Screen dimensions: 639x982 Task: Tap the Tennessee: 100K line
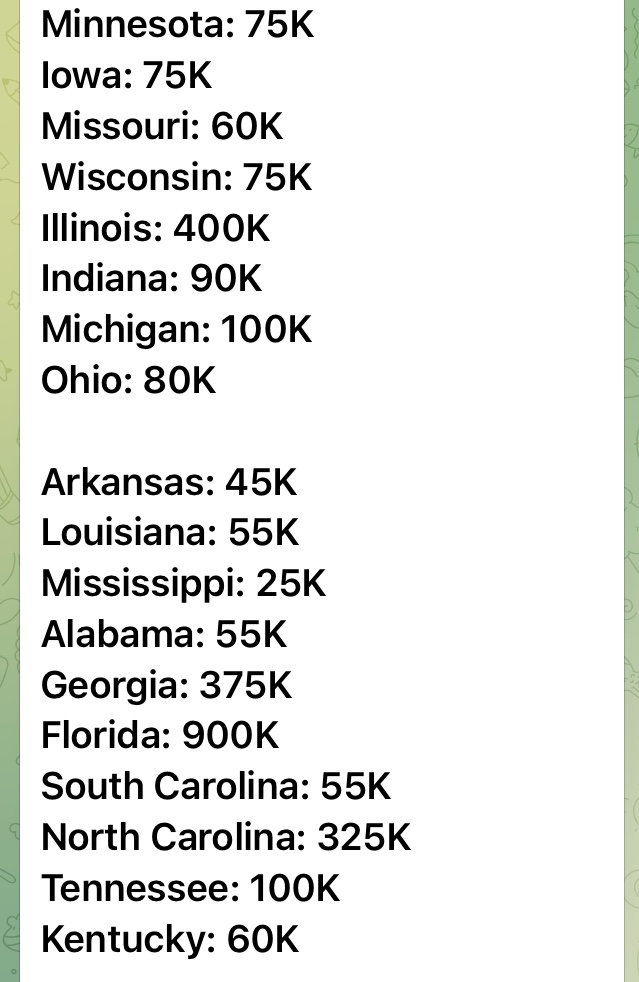190,889
